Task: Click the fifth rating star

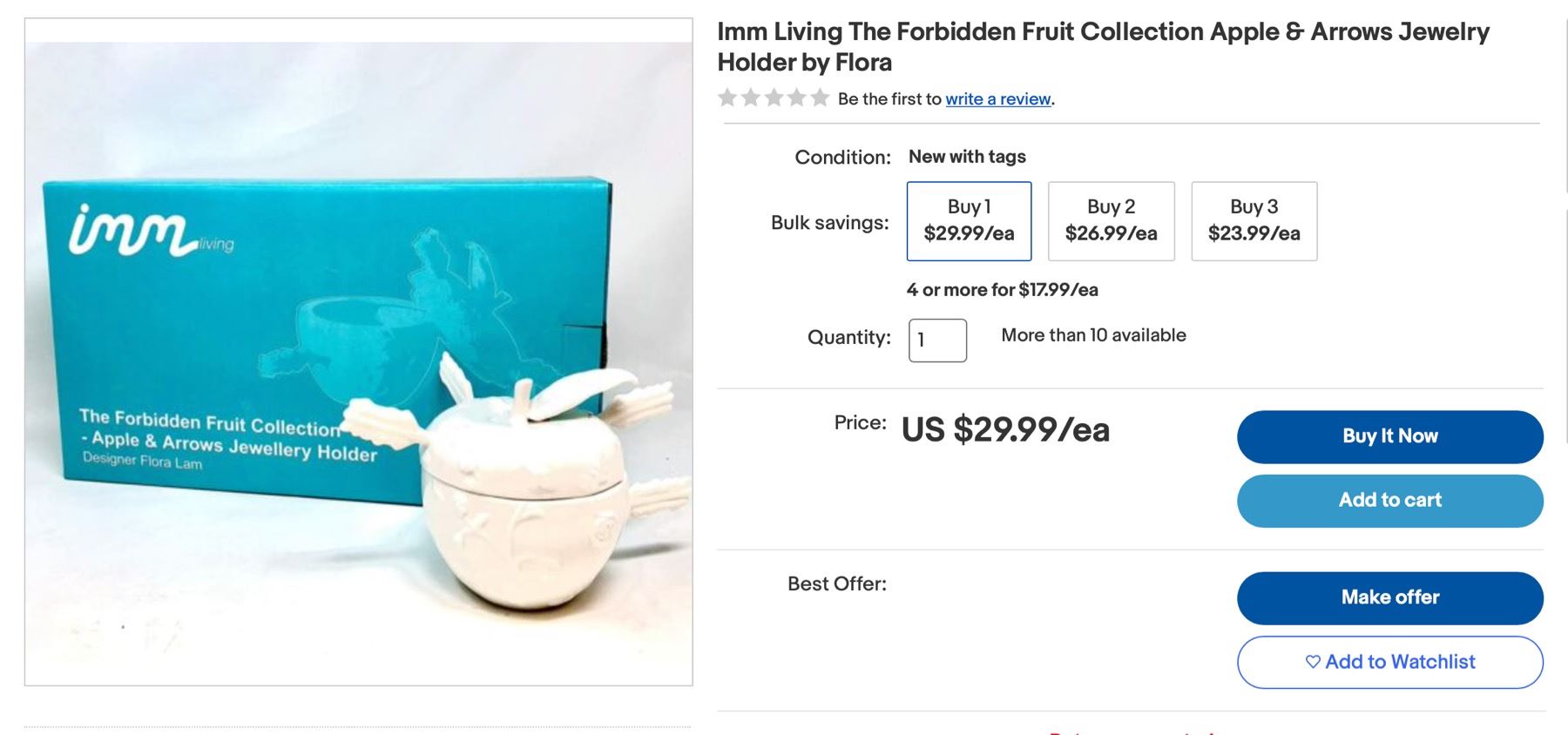Action: click(820, 98)
